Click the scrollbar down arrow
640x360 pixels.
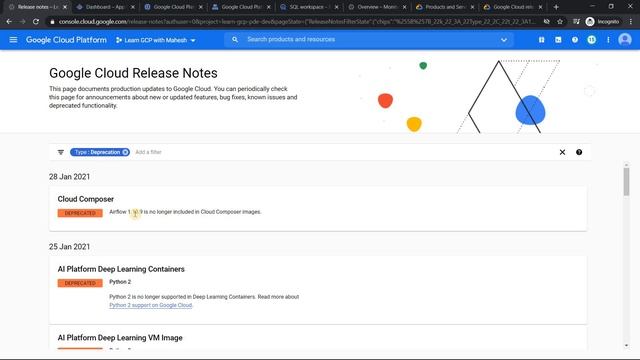[x=626, y=346]
